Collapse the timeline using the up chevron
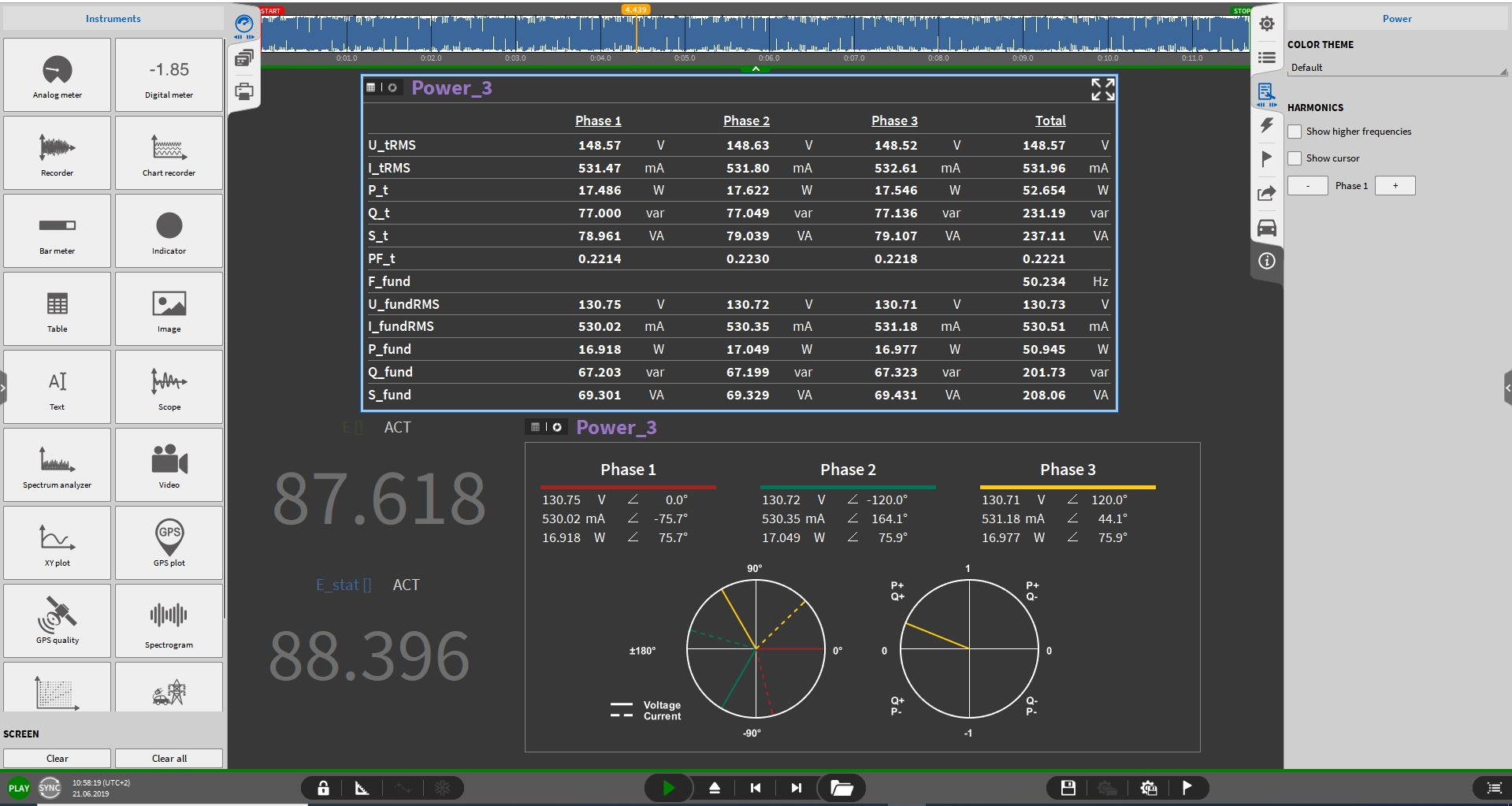 [x=756, y=69]
